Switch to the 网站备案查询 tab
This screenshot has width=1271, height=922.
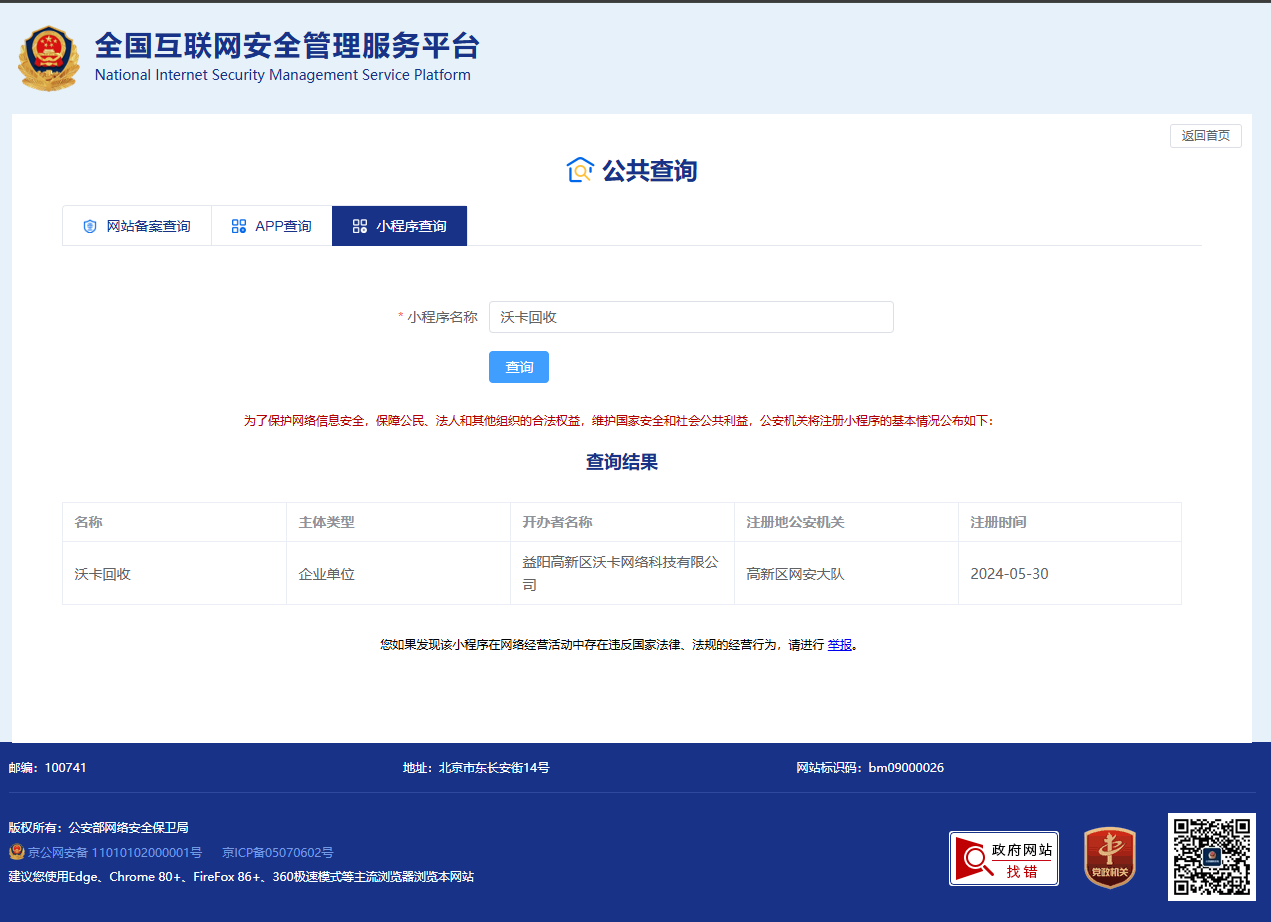[x=137, y=226]
